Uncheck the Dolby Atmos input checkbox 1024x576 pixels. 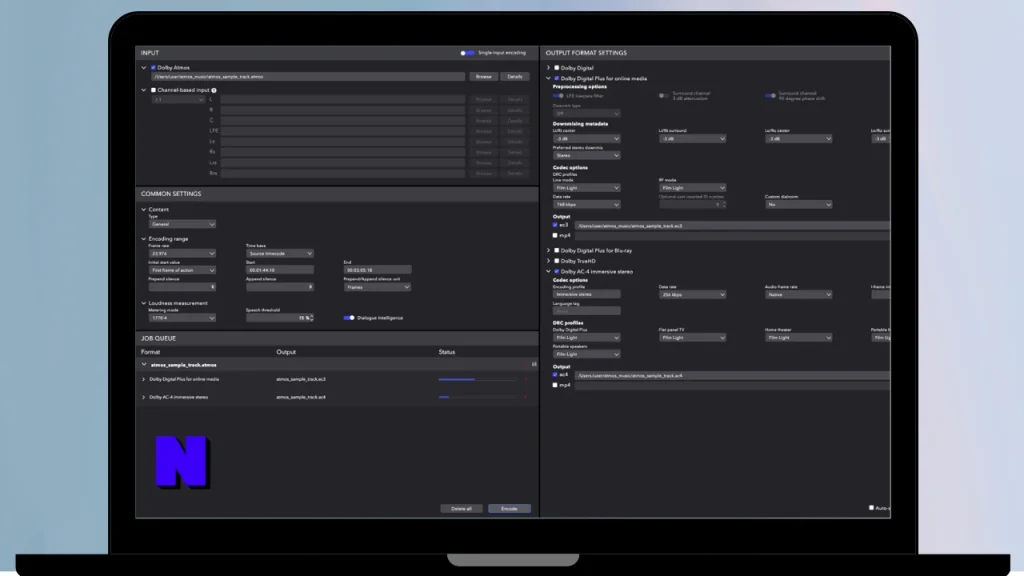(x=153, y=67)
